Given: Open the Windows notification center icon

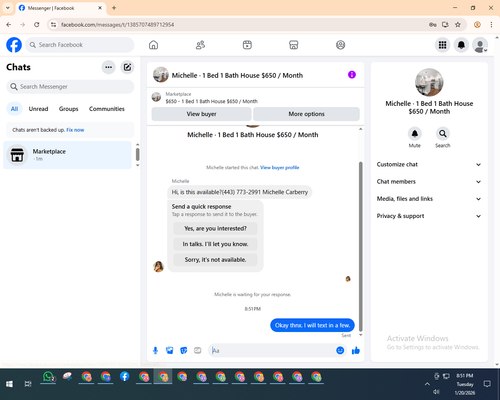Looking at the screenshot, I should click(x=487, y=384).
